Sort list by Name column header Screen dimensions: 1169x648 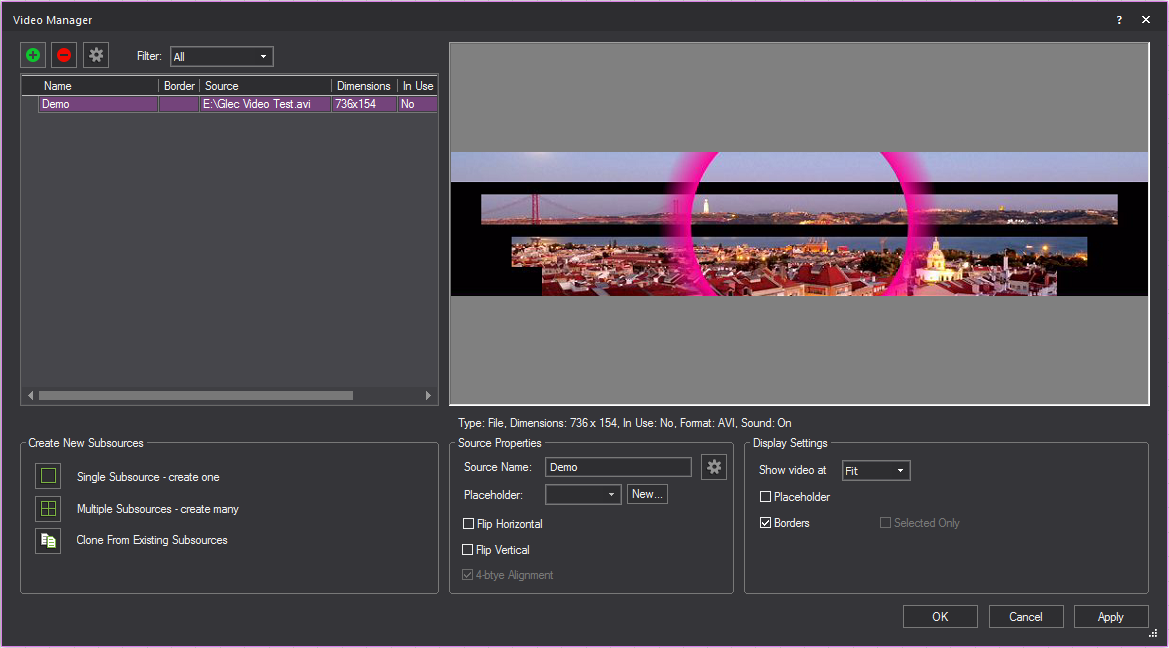coord(98,86)
